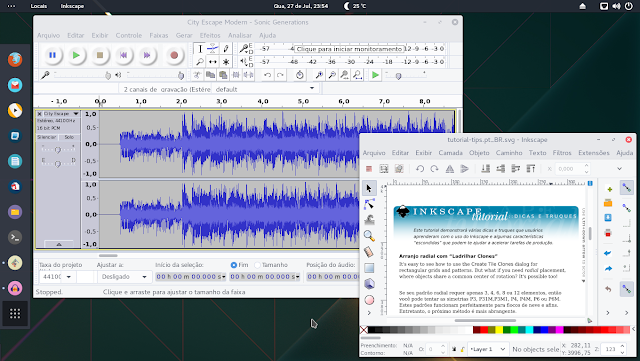
Task: Click Audacity's Silence audio icon
Action: click(x=248, y=75)
